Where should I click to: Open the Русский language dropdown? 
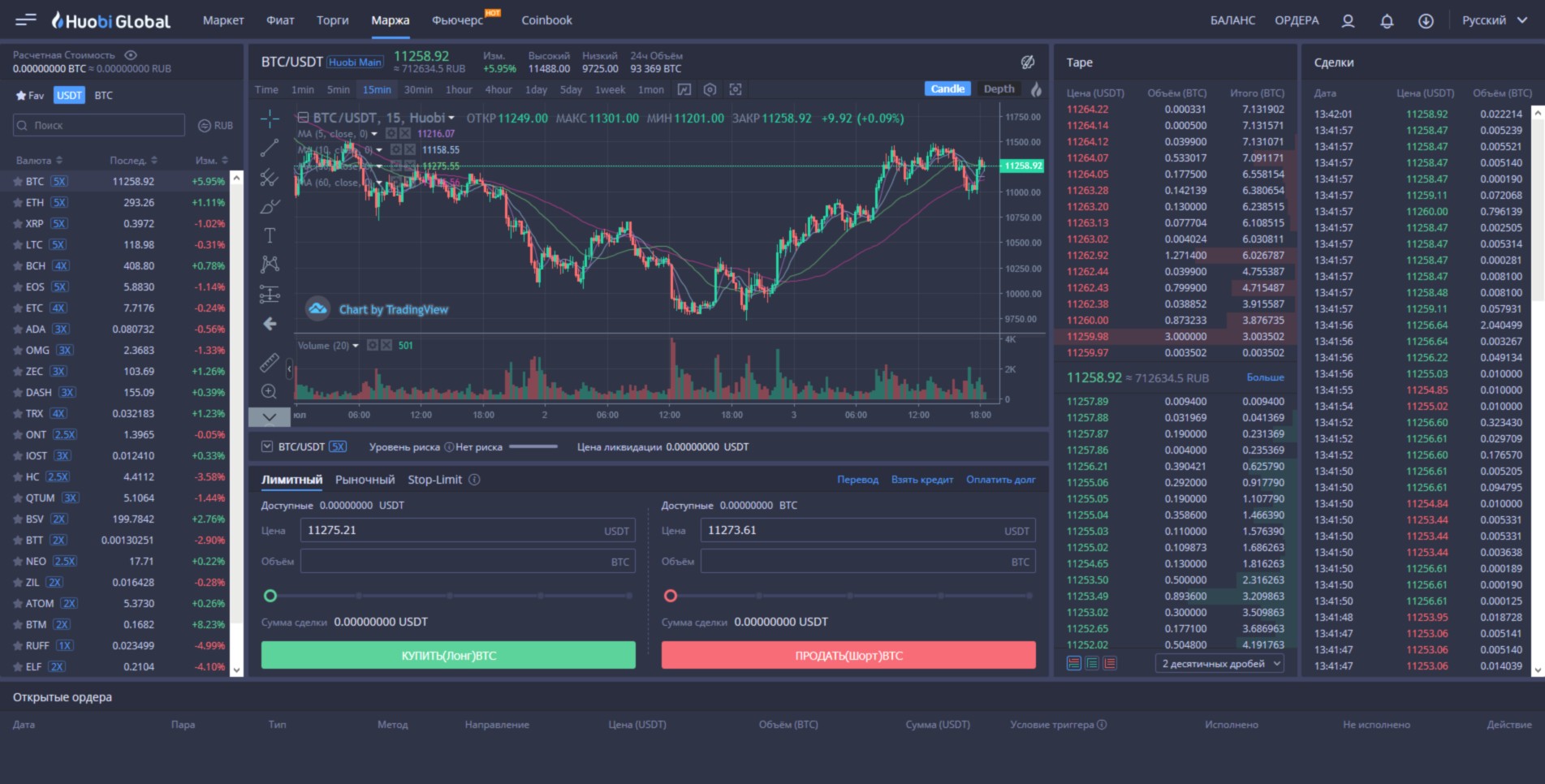pyautogui.click(x=1494, y=20)
